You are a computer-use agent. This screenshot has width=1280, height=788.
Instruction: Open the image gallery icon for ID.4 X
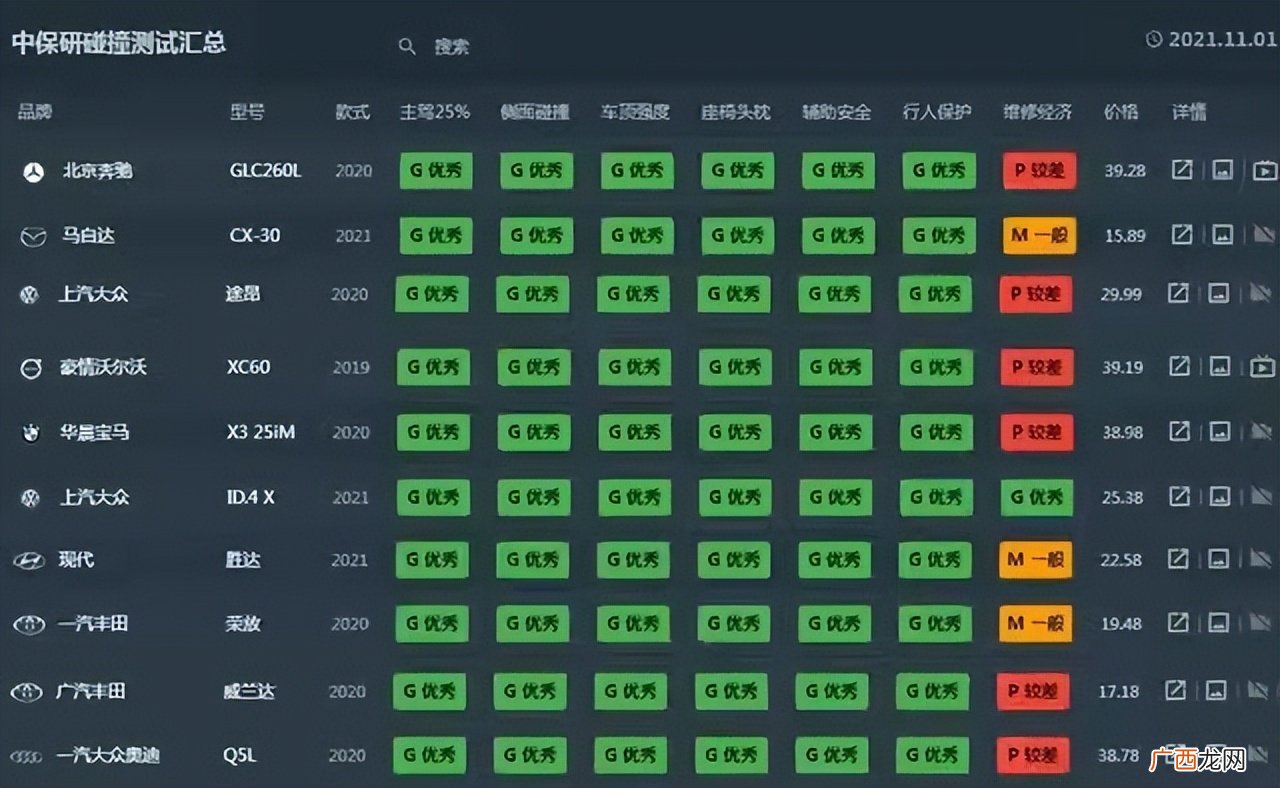(x=1220, y=496)
